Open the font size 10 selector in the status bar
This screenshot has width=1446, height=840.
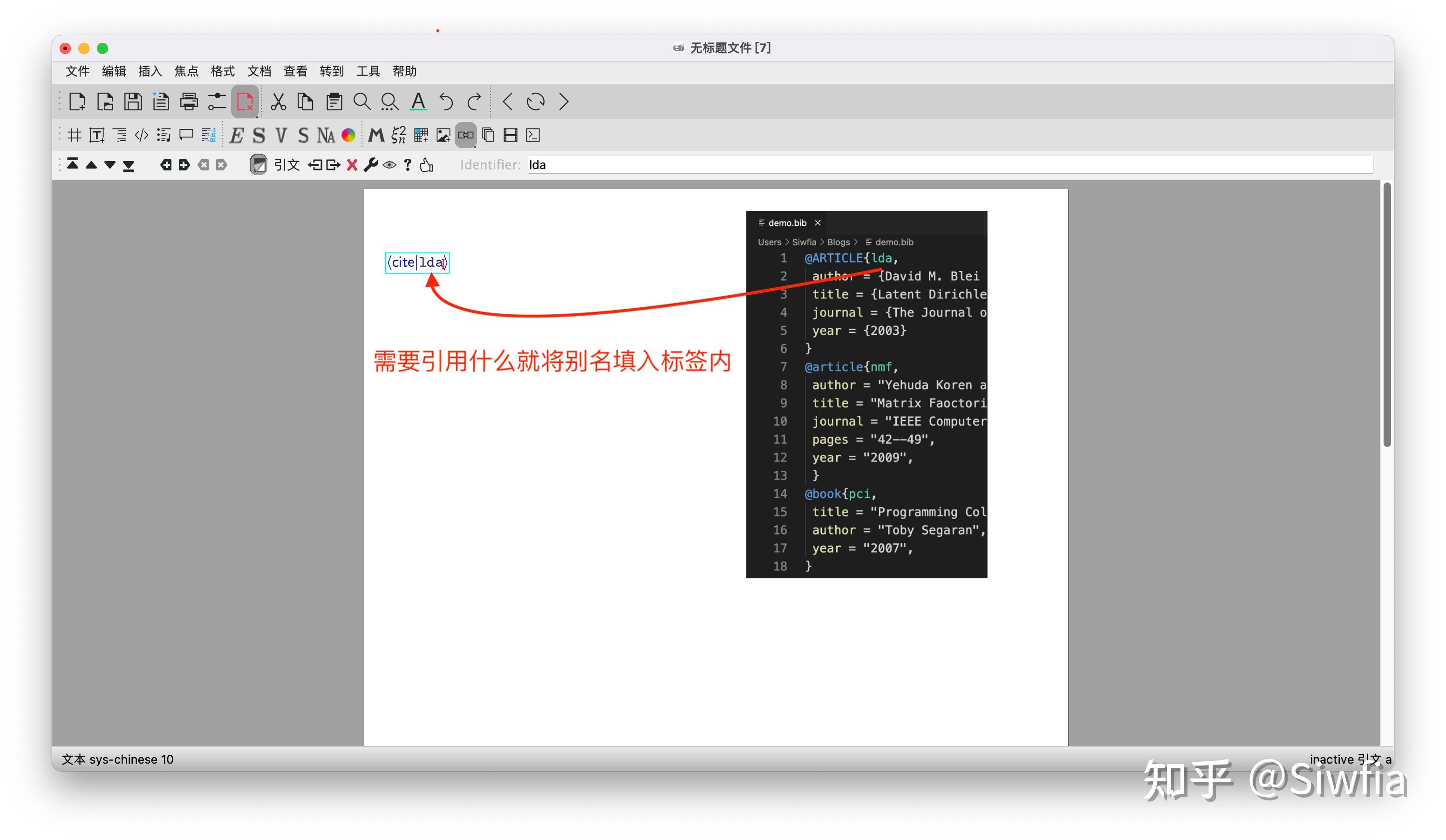click(x=167, y=759)
